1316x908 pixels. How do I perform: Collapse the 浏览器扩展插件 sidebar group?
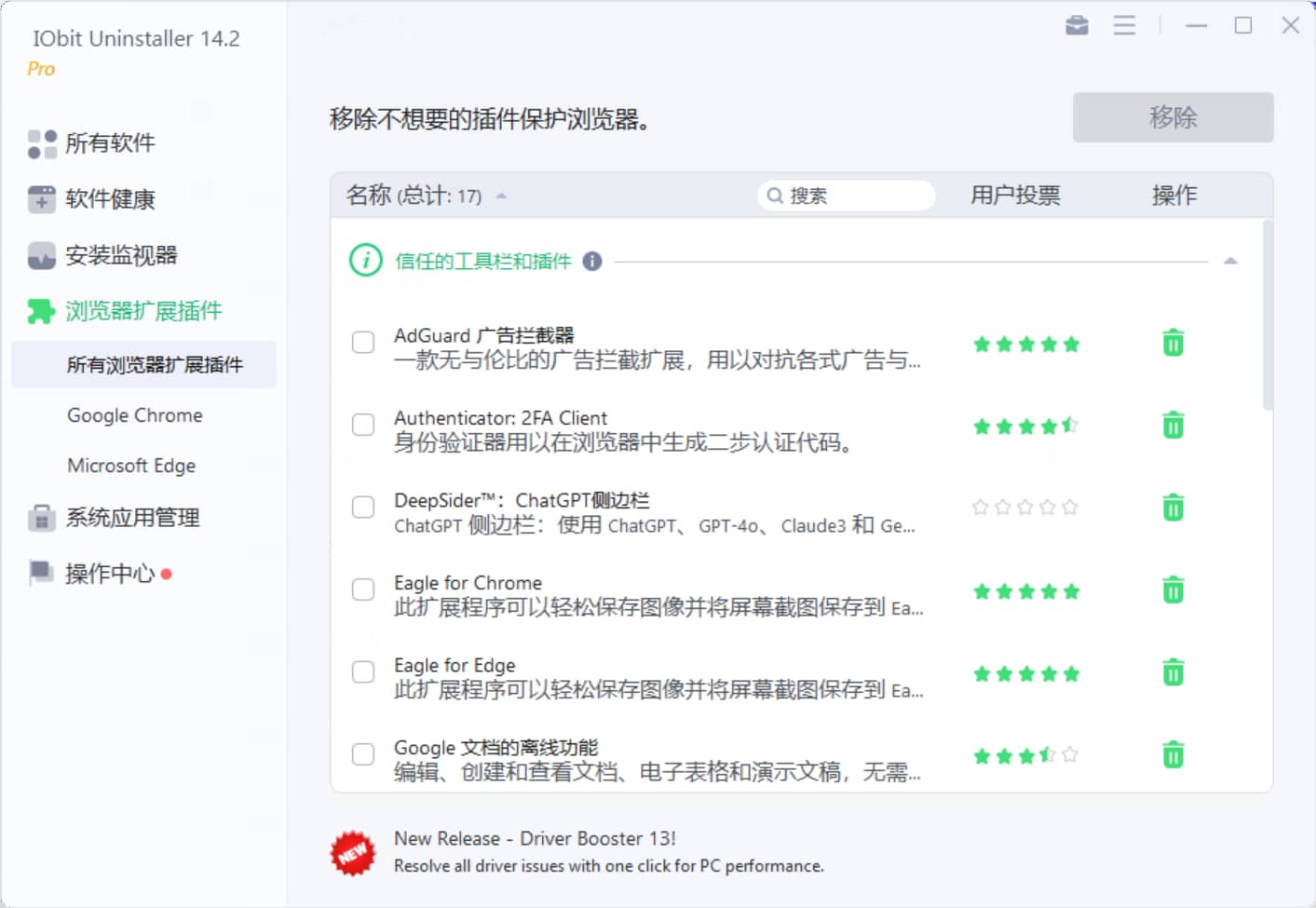(142, 311)
